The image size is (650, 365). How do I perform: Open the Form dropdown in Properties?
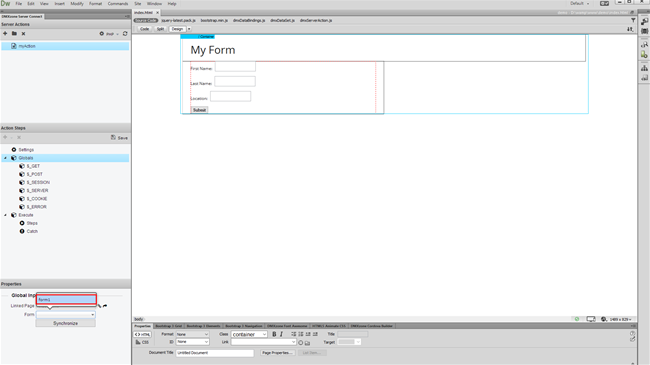pos(65,315)
